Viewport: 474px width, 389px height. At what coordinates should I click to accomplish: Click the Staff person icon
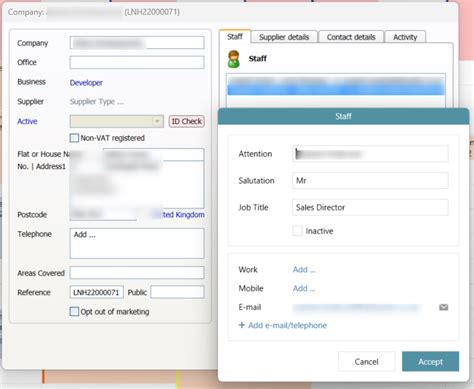(x=234, y=59)
